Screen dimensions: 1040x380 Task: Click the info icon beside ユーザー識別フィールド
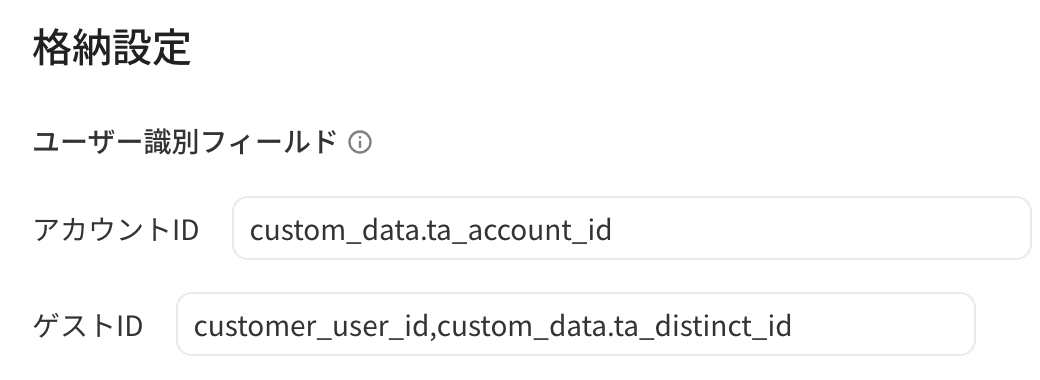pos(360,142)
